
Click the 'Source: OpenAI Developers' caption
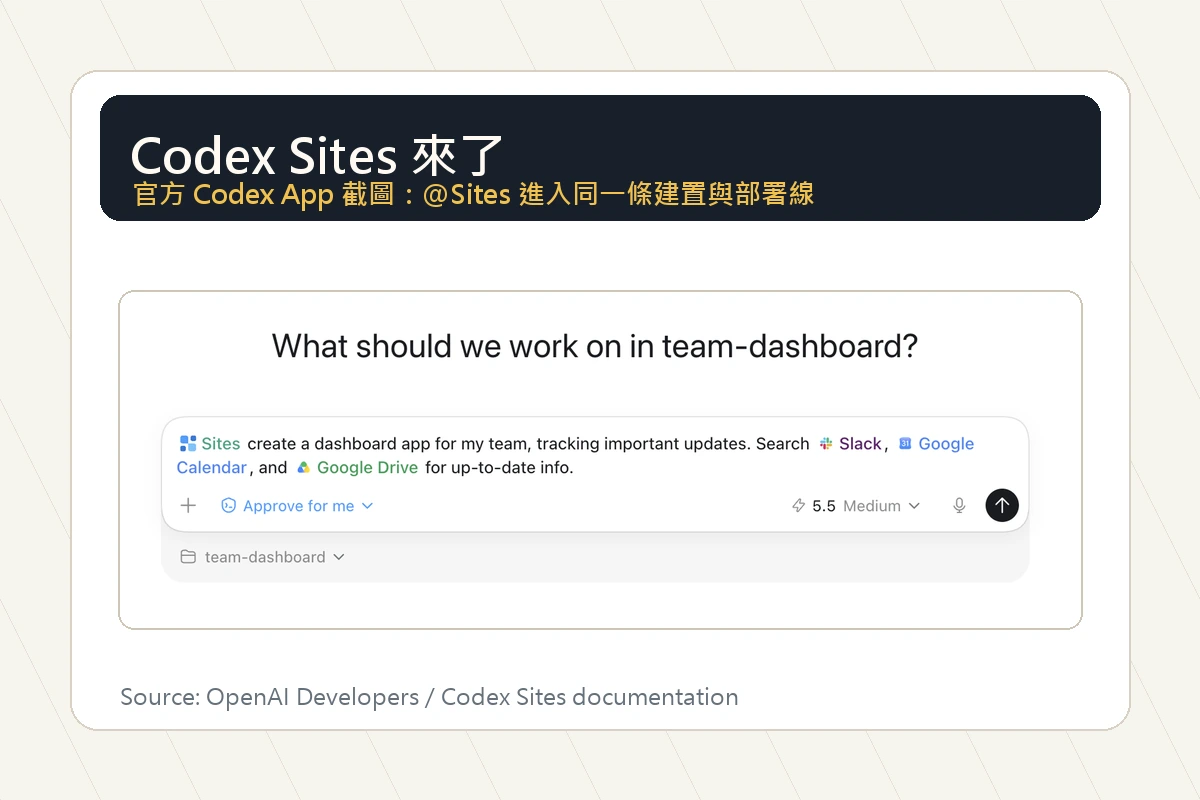pos(269,697)
